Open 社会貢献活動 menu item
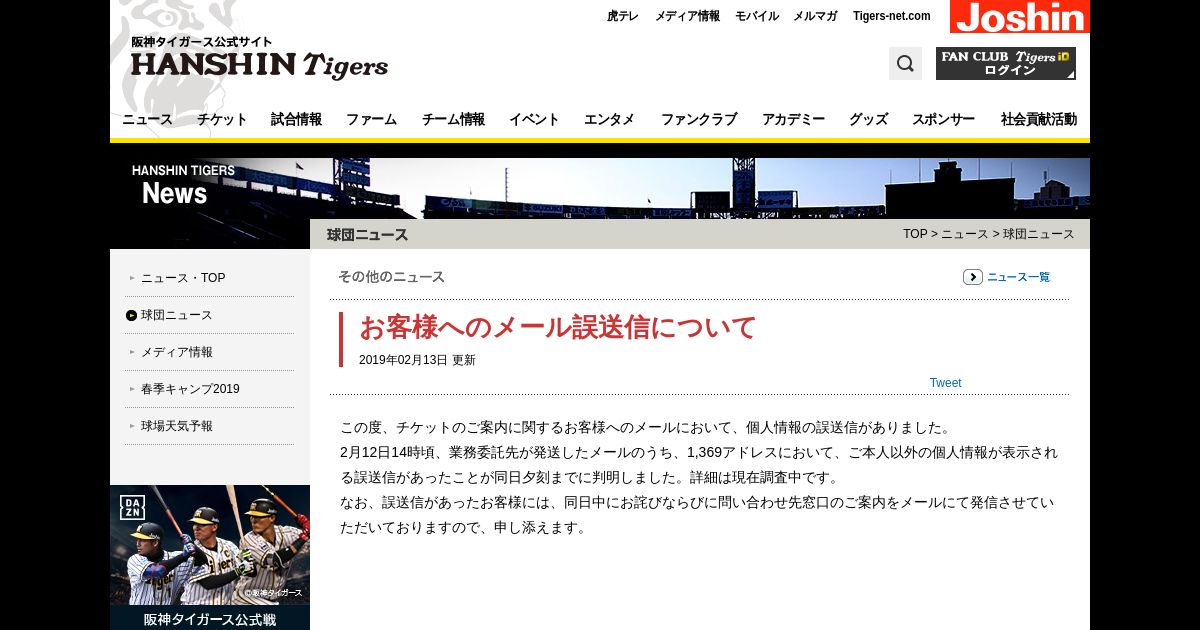The width and height of the screenshot is (1200, 630). pyautogui.click(x=1039, y=119)
